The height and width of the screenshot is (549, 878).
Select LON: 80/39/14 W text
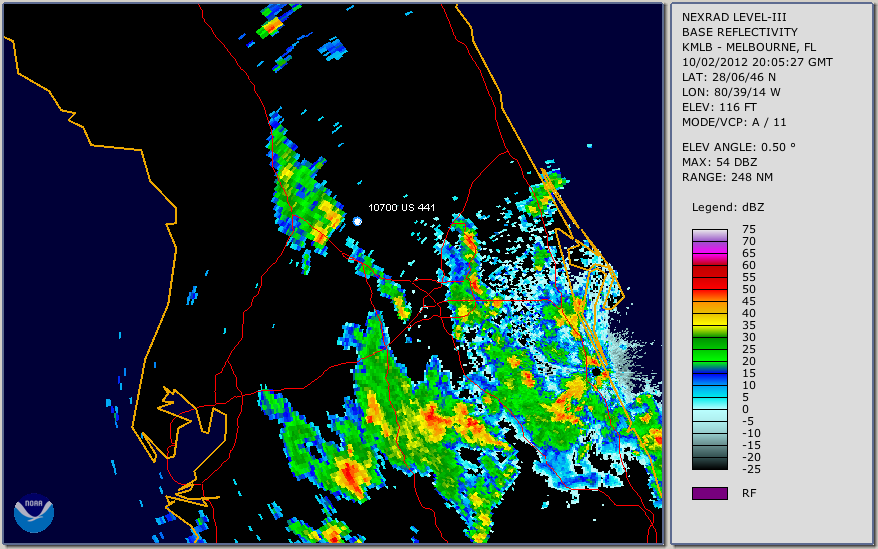click(731, 92)
